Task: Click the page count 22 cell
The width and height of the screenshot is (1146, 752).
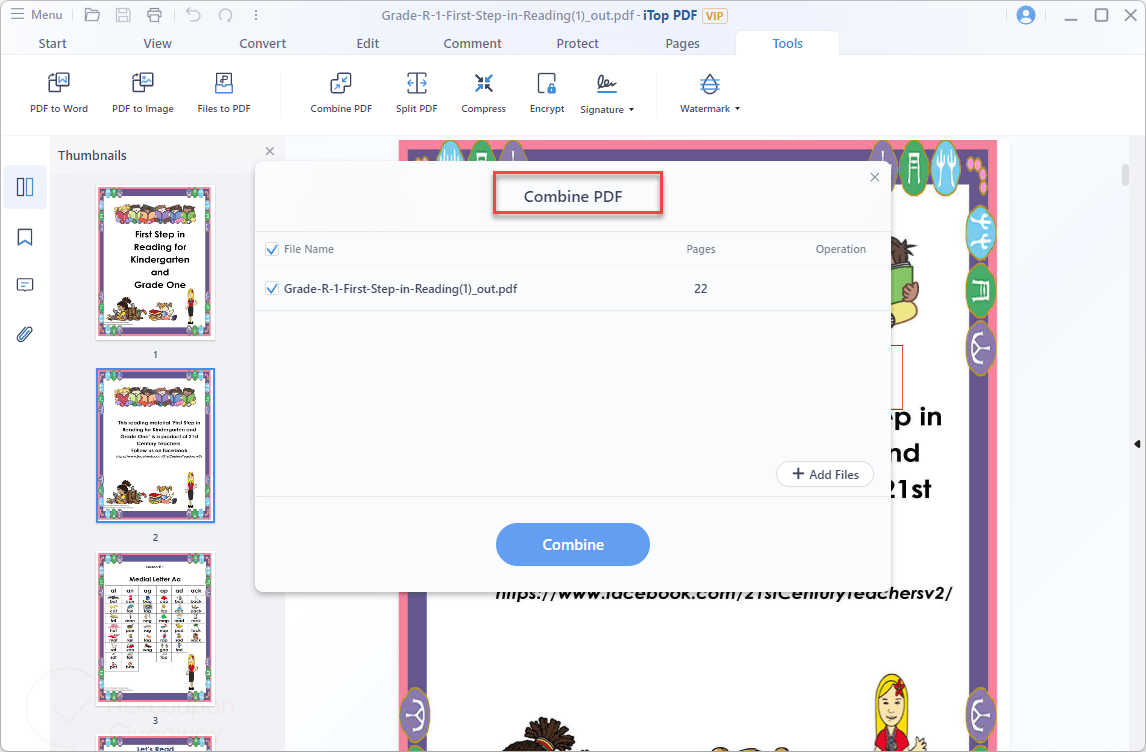Action: point(700,289)
